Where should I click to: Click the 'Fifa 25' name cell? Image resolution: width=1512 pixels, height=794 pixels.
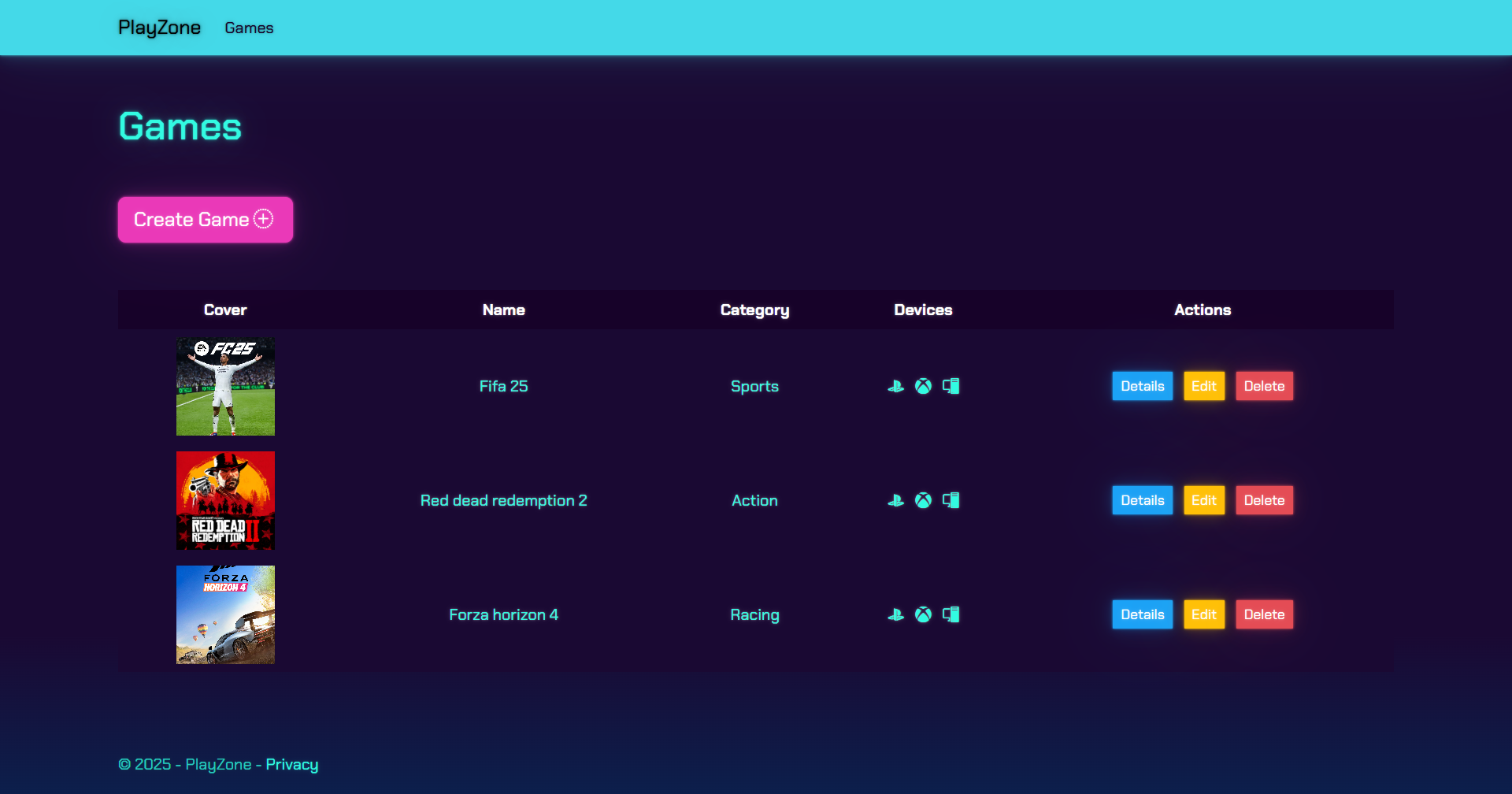[x=503, y=386]
